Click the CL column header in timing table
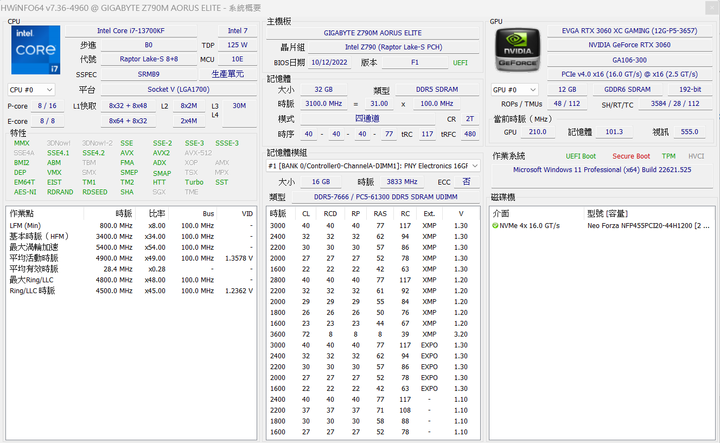The image size is (720, 443). (x=306, y=214)
